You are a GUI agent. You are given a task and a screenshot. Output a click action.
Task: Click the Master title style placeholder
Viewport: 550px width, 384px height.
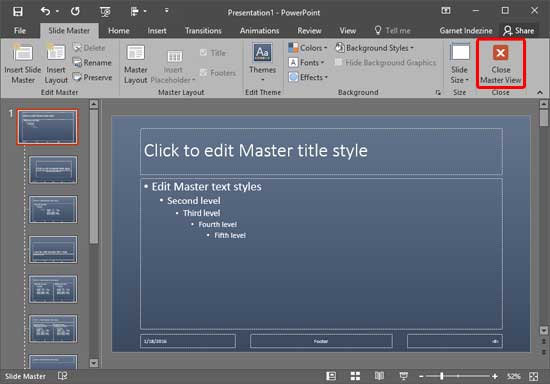pyautogui.click(x=321, y=151)
